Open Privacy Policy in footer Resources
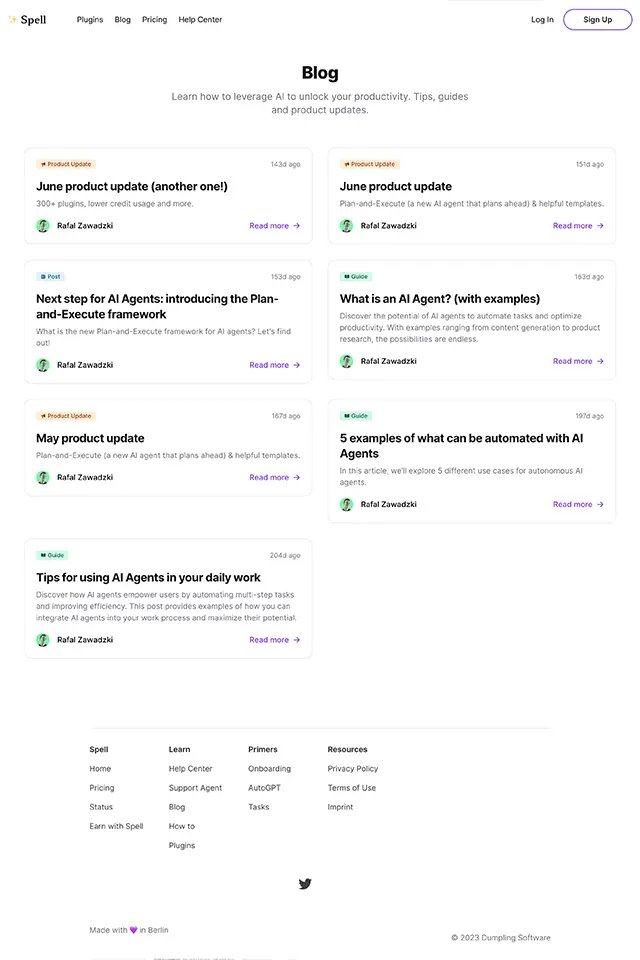 click(353, 768)
